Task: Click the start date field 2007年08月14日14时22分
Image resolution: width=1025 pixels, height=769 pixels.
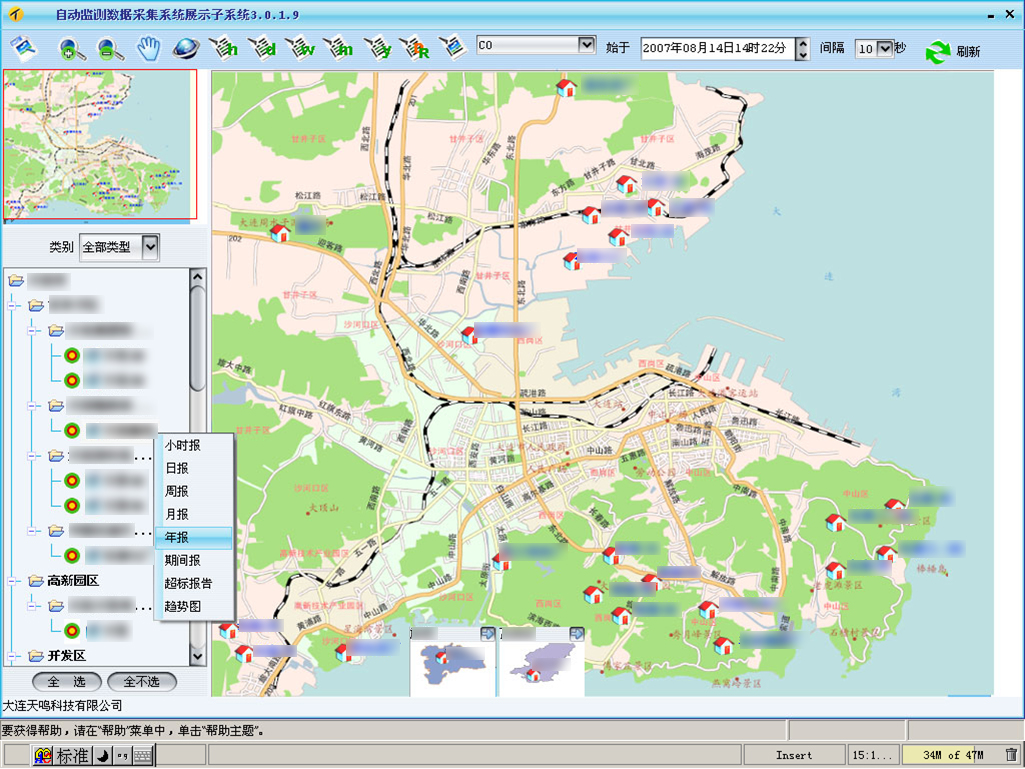Action: click(x=718, y=48)
